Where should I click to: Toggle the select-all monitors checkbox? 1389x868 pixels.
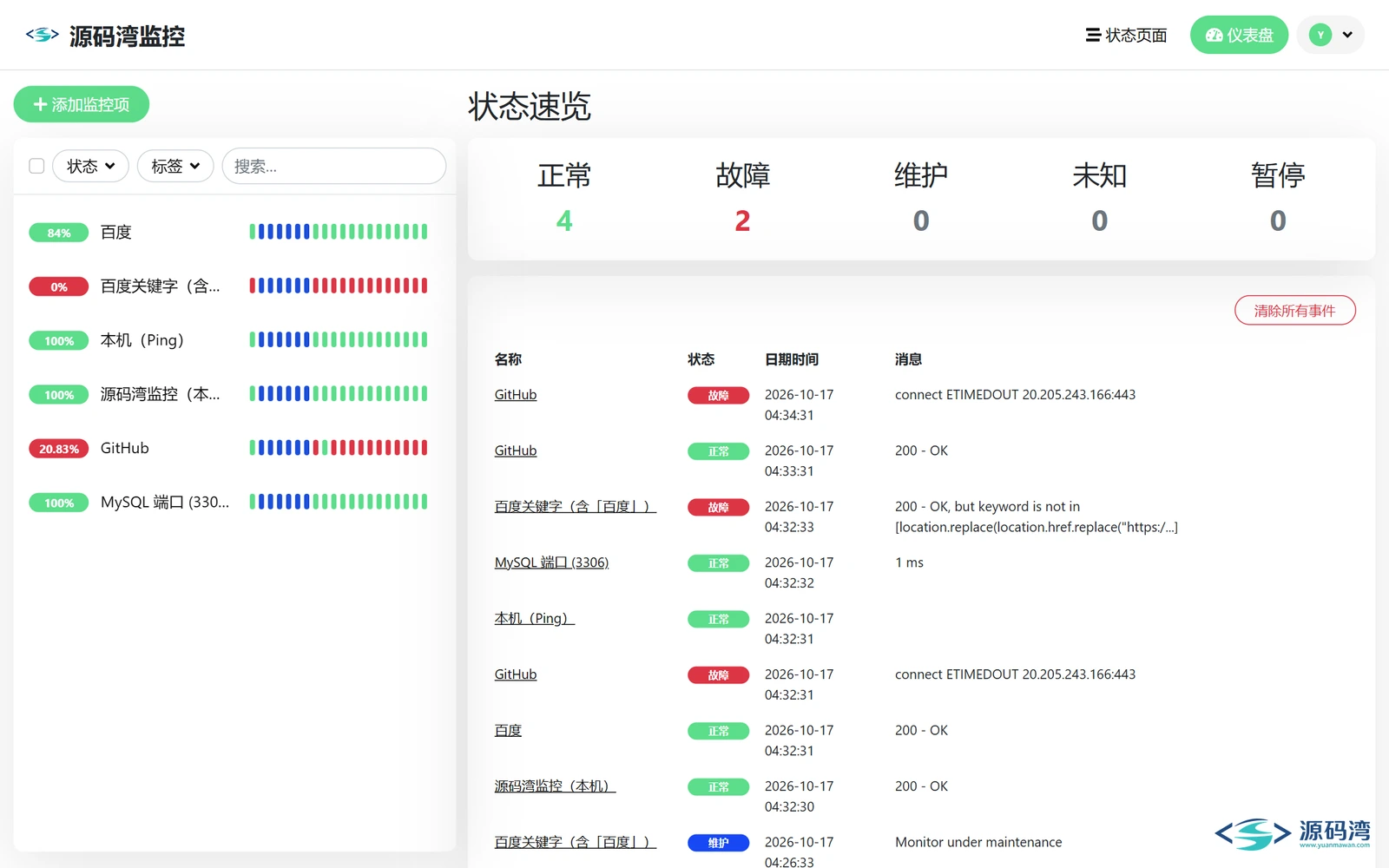click(x=36, y=166)
